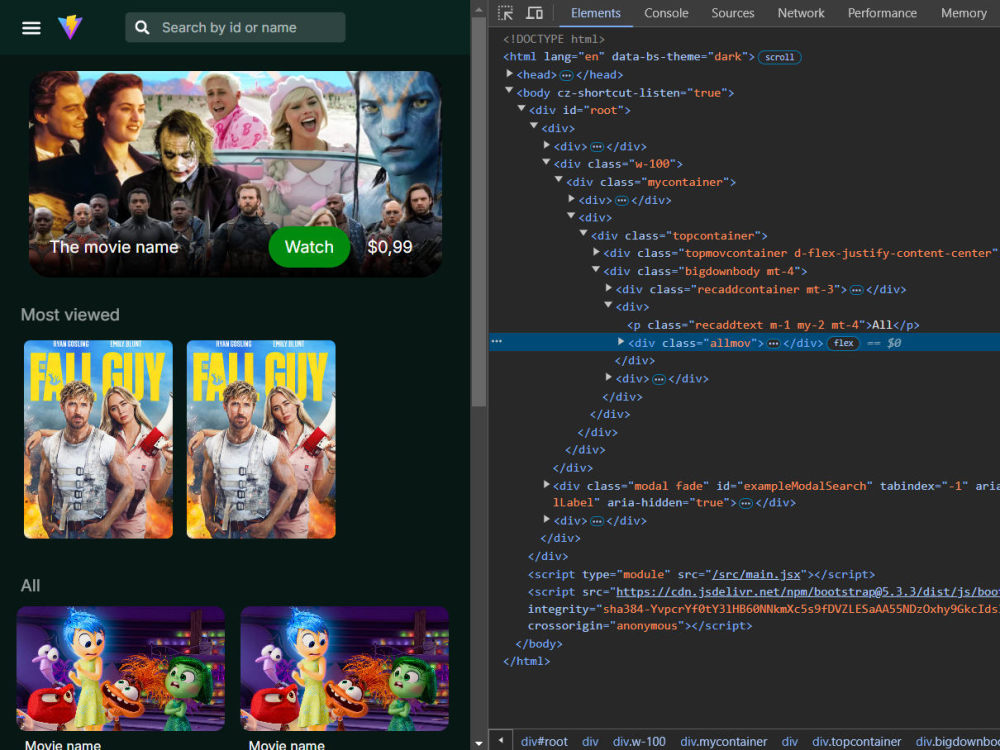1000x750 pixels.
Task: Select div.topcontainer in the breadcrumb bar
Action: (x=857, y=742)
